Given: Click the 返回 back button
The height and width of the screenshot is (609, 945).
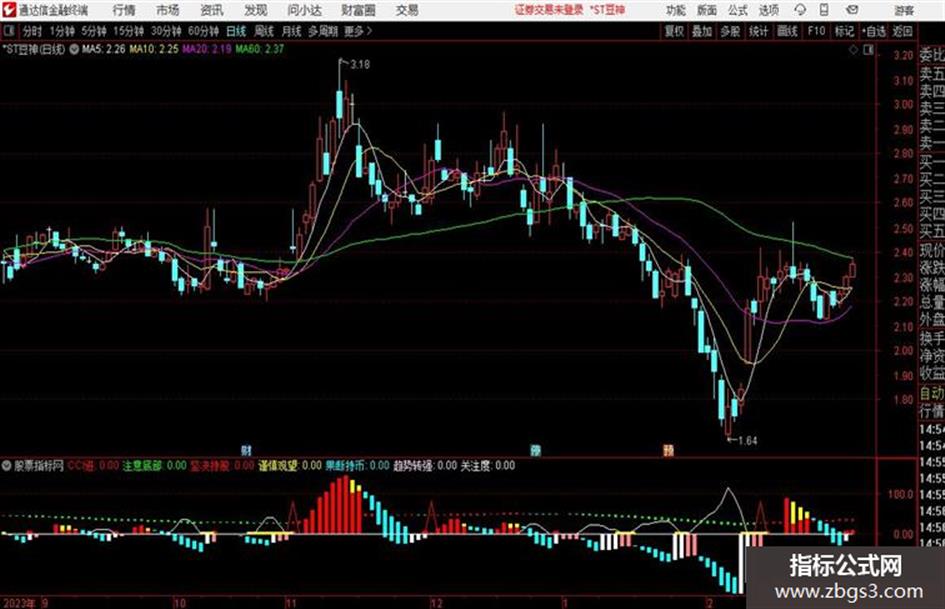Looking at the screenshot, I should 902,31.
